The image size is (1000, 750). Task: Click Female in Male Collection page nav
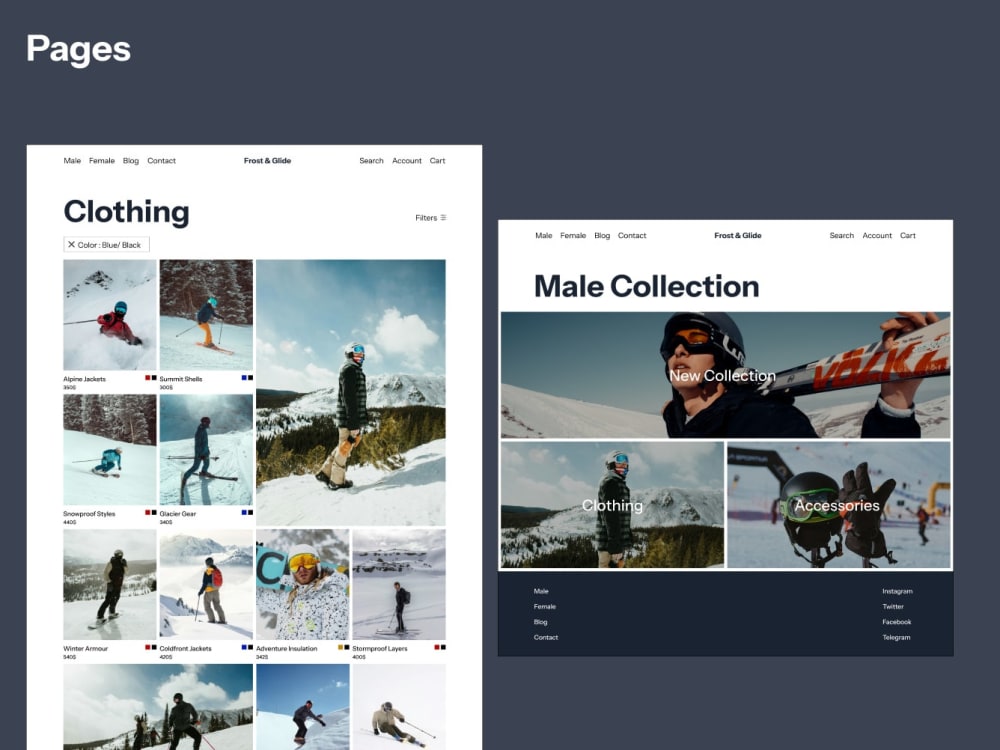[x=573, y=235]
